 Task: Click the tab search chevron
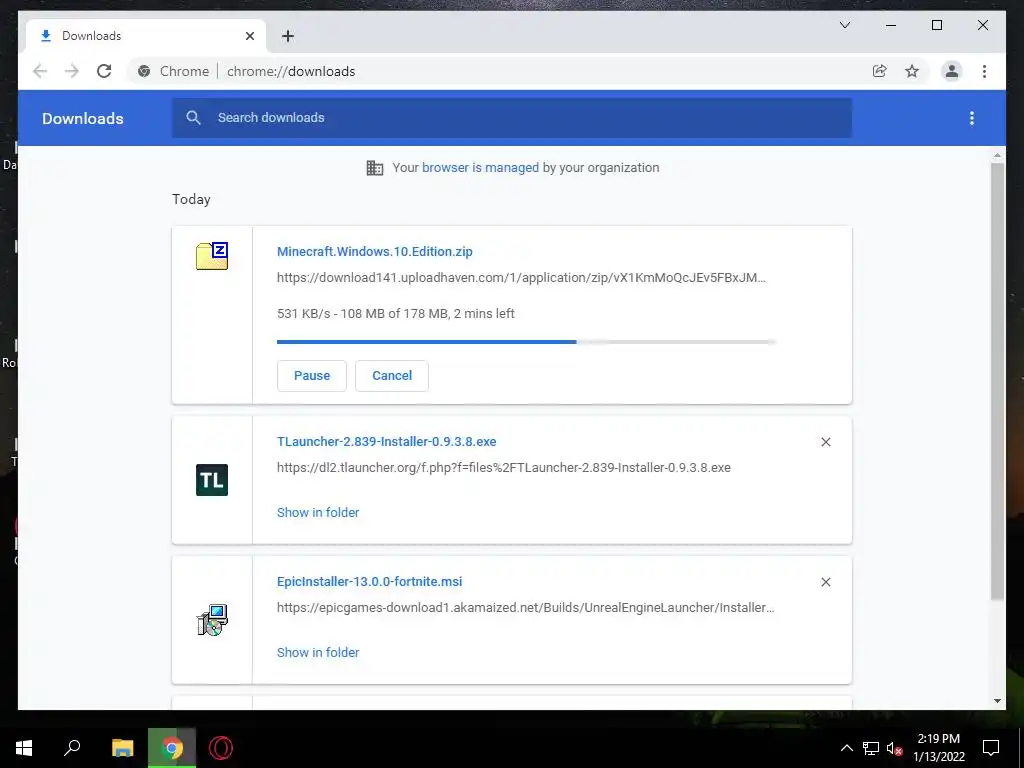[x=844, y=25]
